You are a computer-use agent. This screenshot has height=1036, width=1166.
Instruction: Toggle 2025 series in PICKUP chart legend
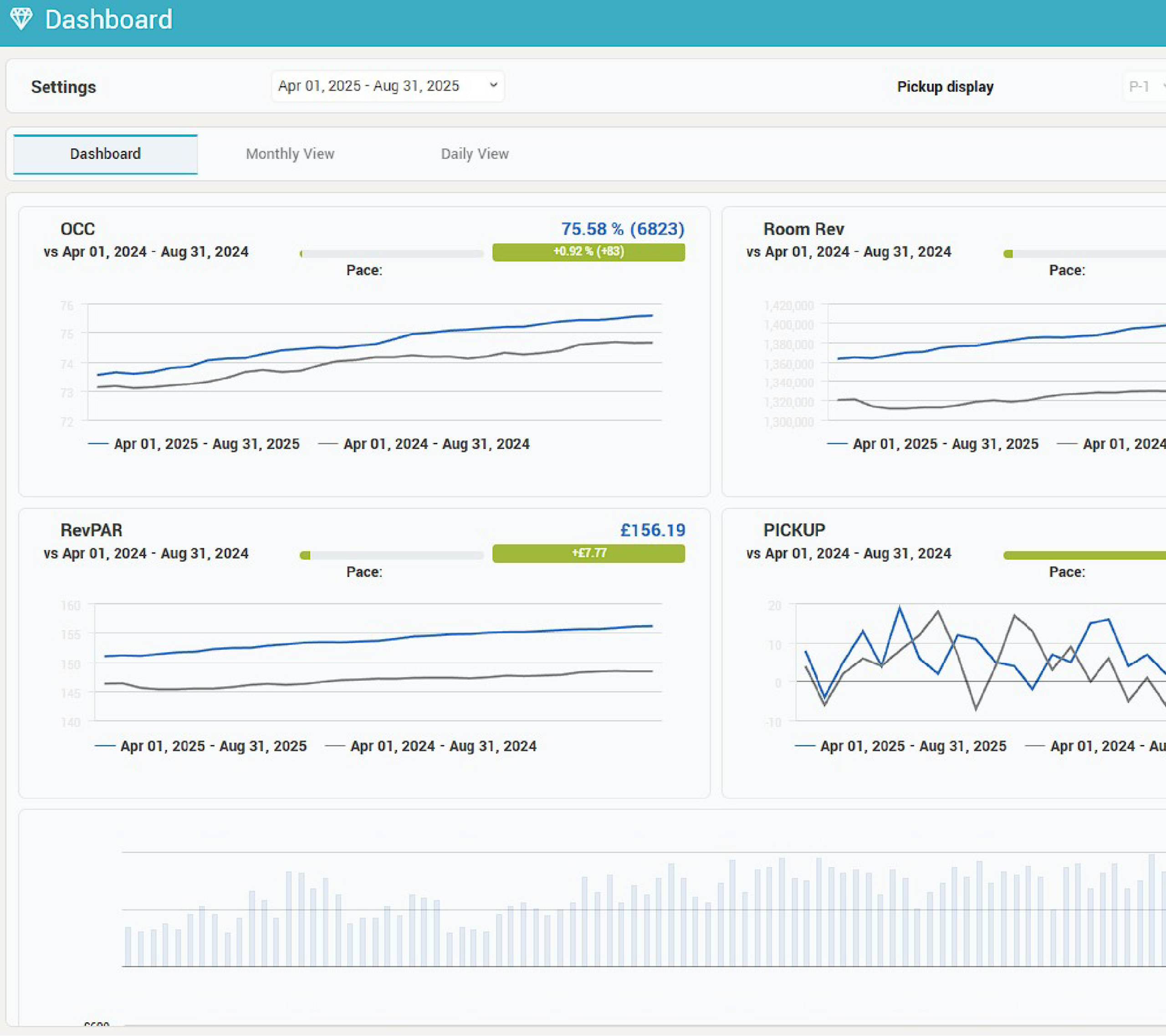click(x=901, y=745)
